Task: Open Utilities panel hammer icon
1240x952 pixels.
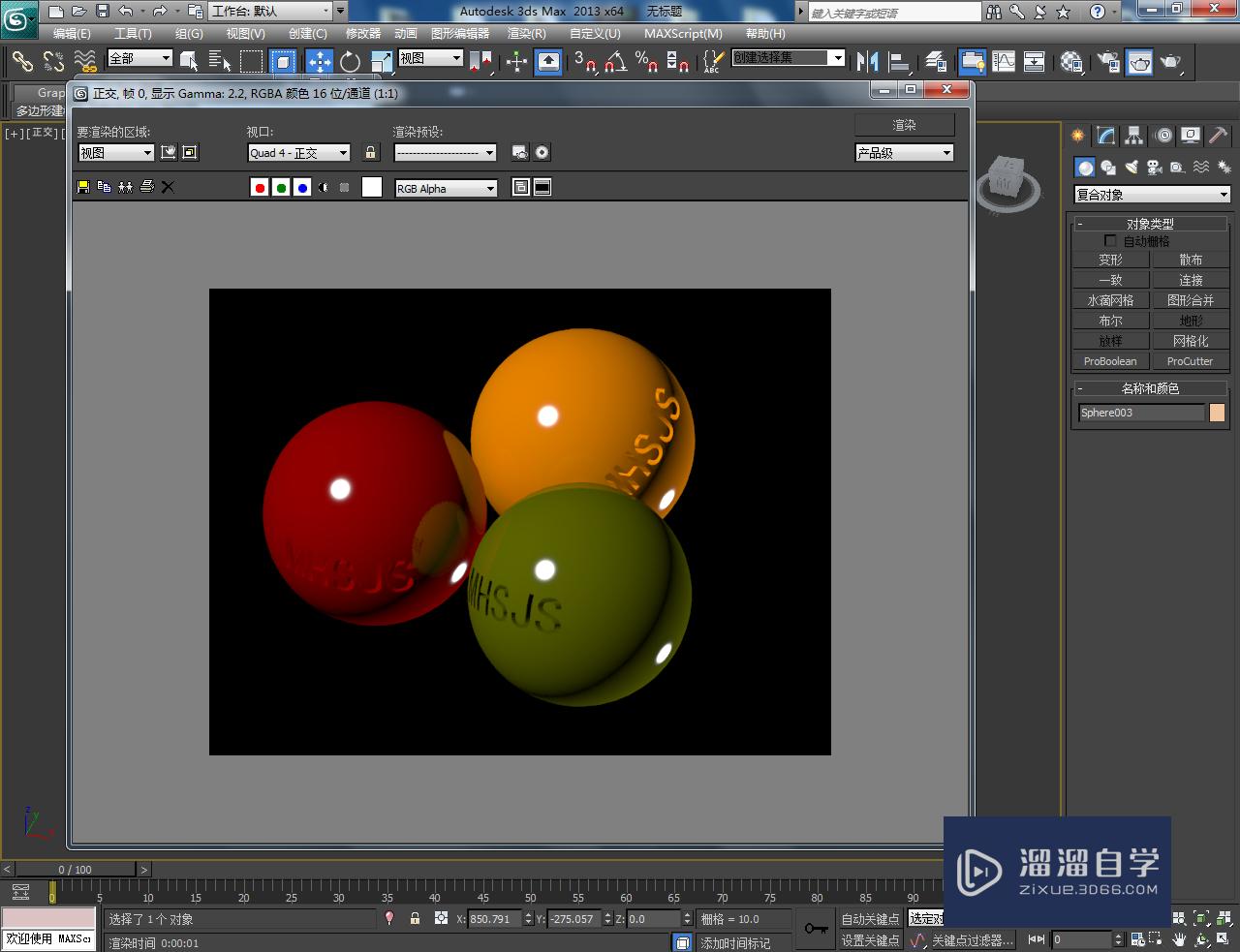Action: (1219, 136)
